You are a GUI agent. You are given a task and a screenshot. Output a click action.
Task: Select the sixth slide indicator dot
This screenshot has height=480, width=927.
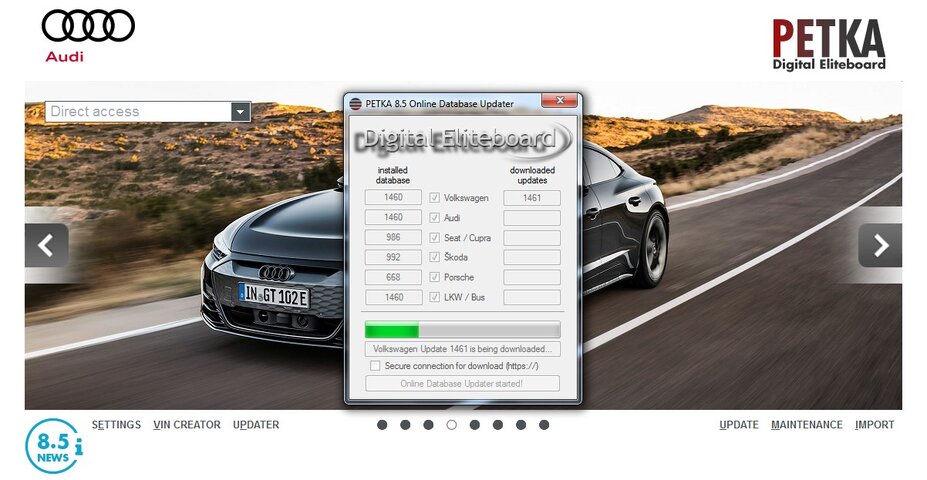click(498, 424)
